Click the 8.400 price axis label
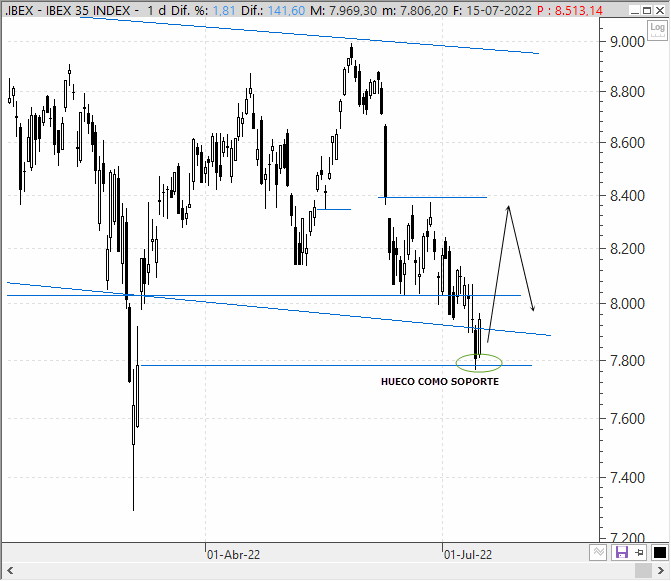 (627, 196)
